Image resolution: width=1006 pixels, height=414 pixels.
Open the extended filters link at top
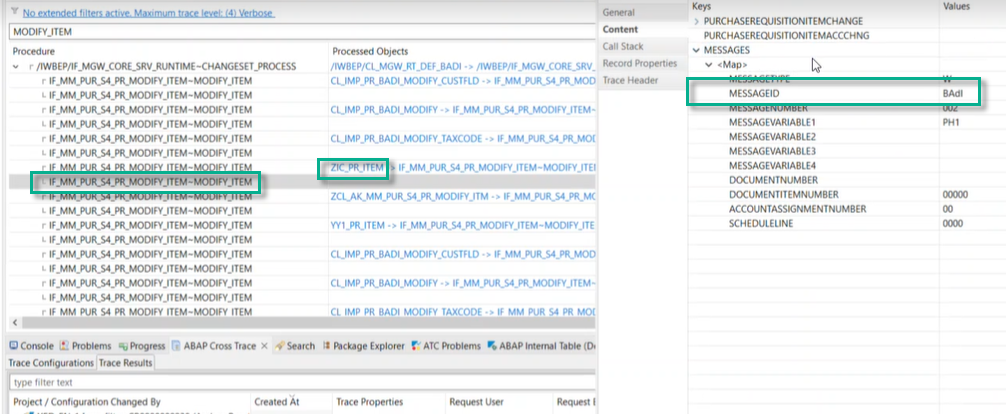click(x=149, y=13)
